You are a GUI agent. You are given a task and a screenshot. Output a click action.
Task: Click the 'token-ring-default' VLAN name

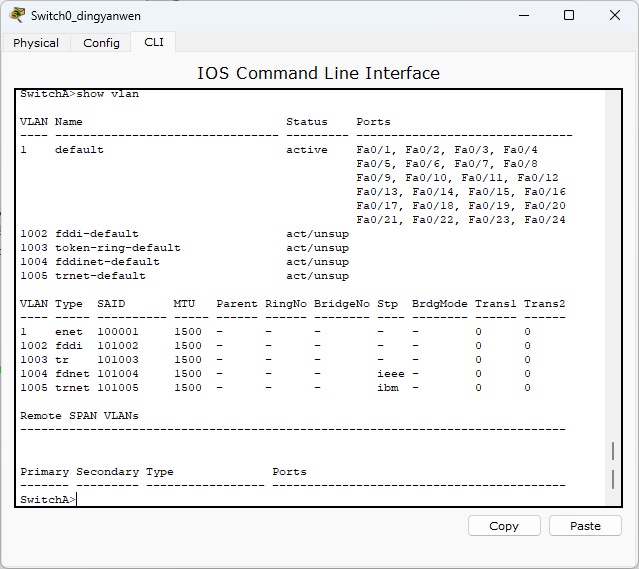click(118, 248)
